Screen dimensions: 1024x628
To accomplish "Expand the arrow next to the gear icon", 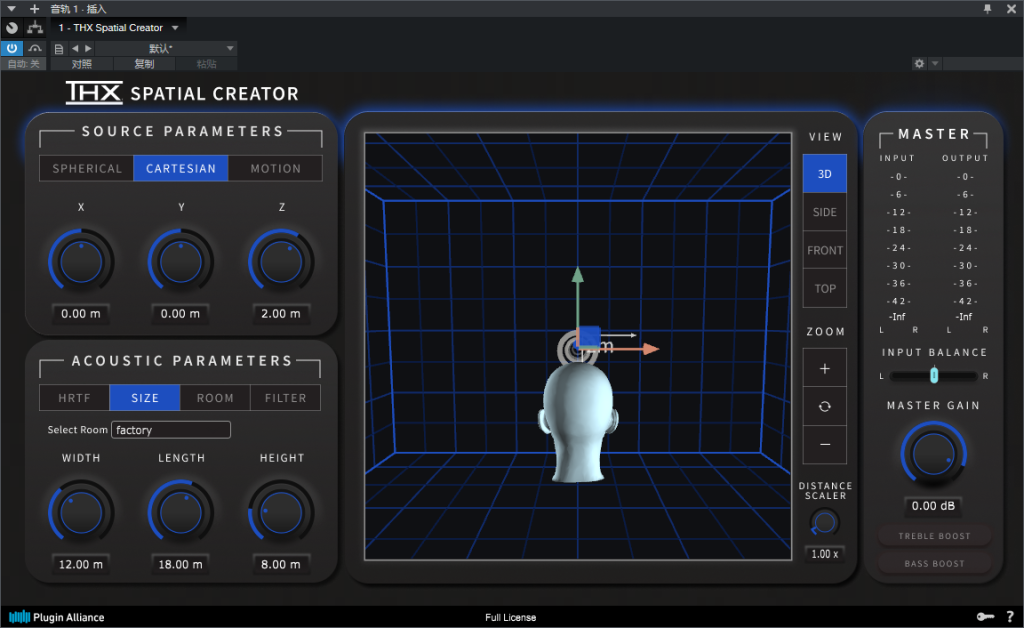I will [x=935, y=63].
